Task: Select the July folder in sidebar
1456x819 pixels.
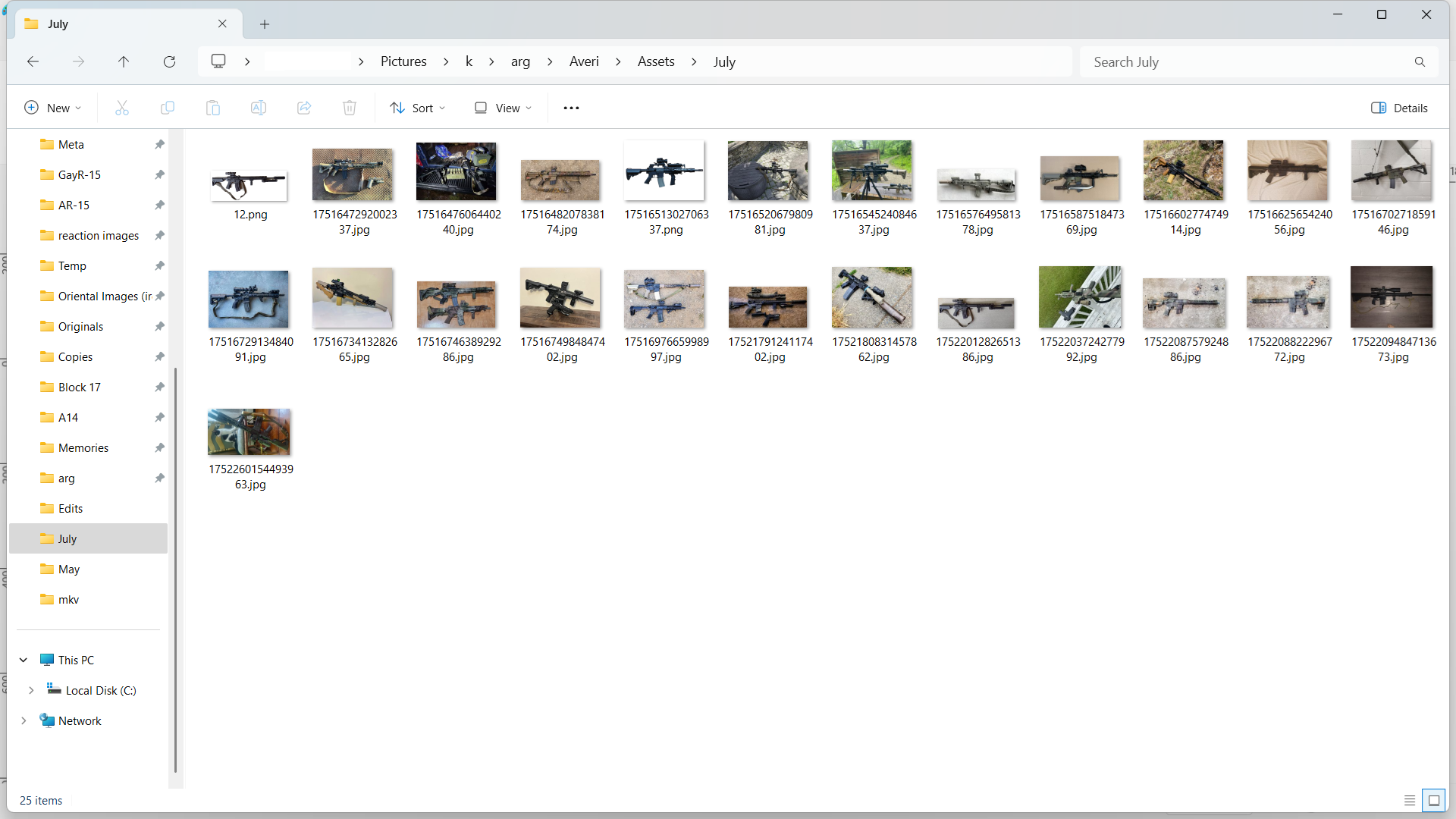Action: pos(88,538)
